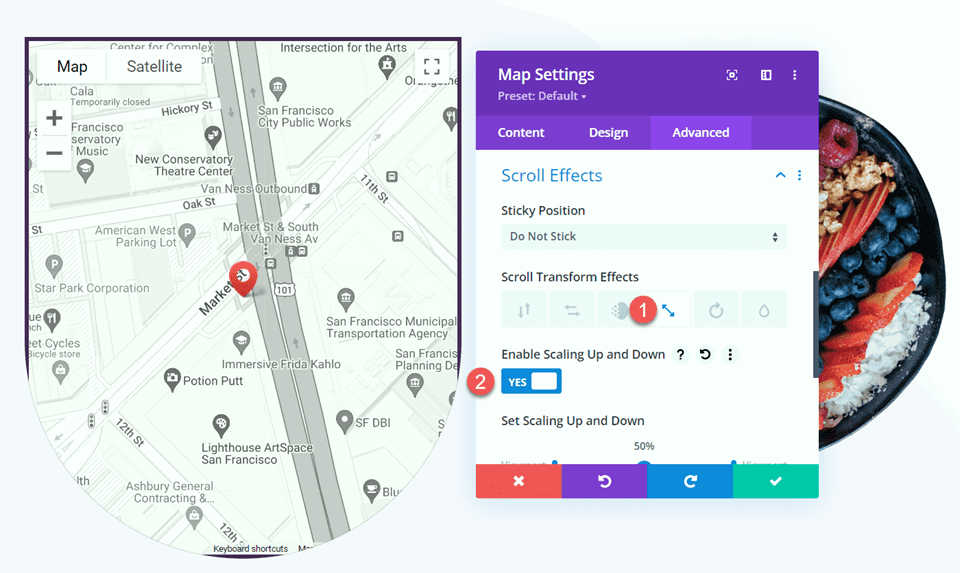
Task: Click Lighthouse ArtSpace marker icon
Action: click(x=220, y=424)
